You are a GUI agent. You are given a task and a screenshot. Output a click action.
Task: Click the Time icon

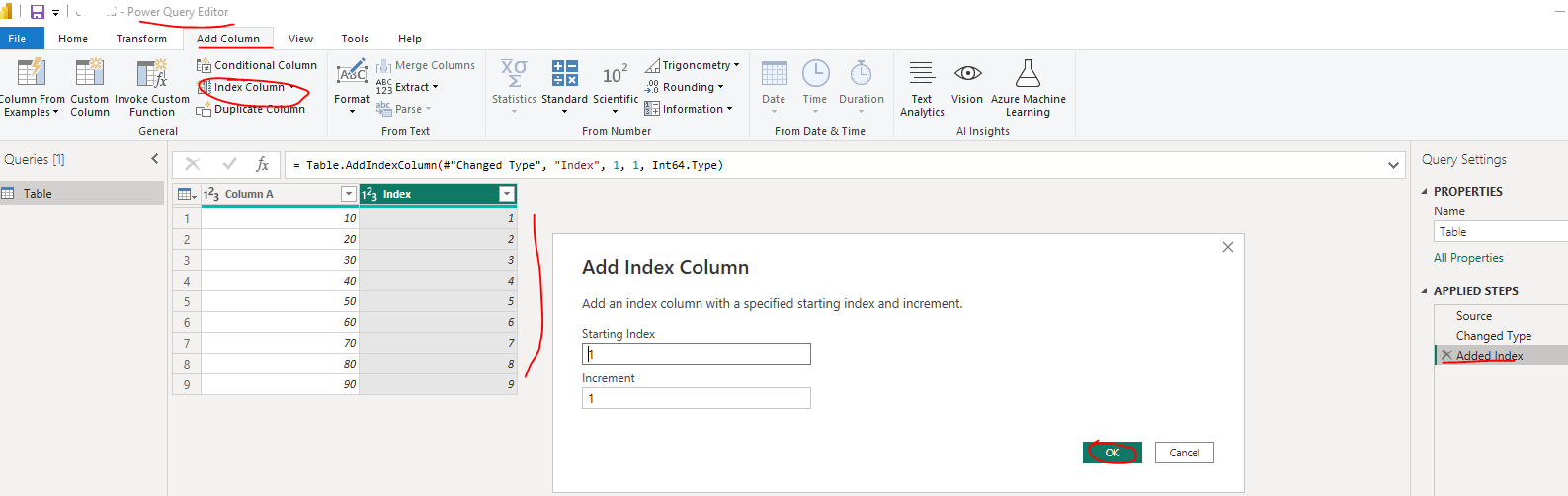[815, 73]
